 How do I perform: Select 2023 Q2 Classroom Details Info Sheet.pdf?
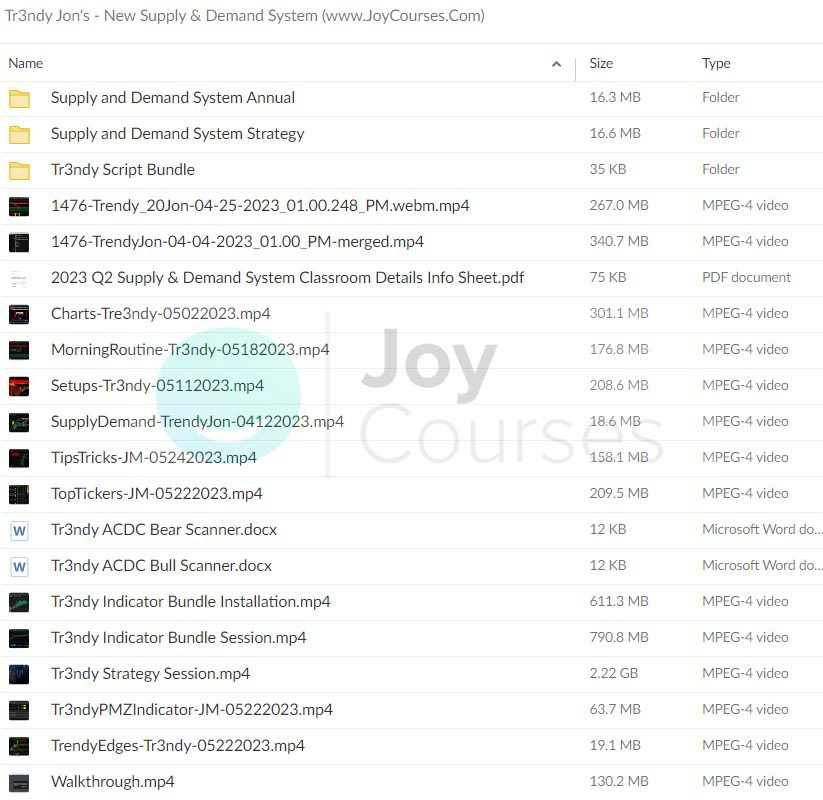tap(287, 278)
